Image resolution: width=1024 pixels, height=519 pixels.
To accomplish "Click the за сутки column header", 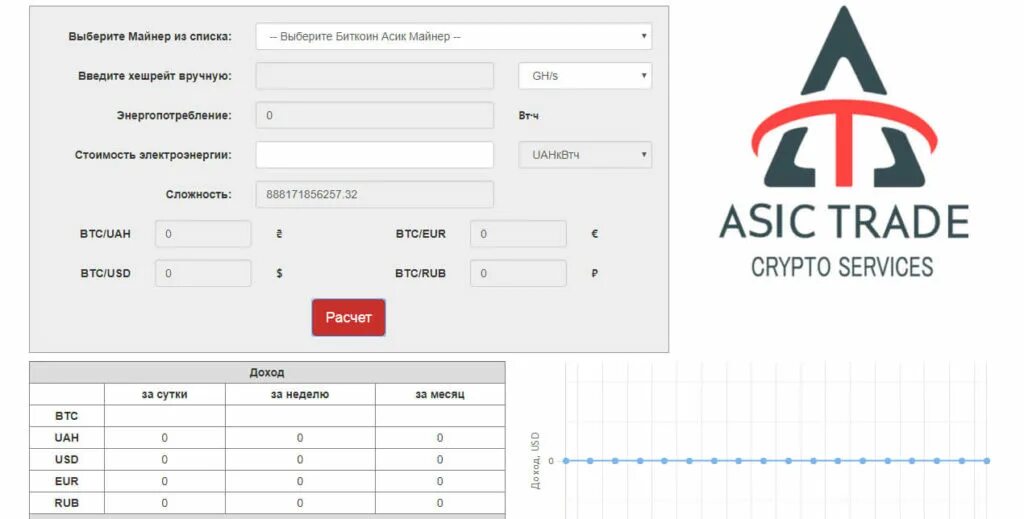I will (x=165, y=394).
